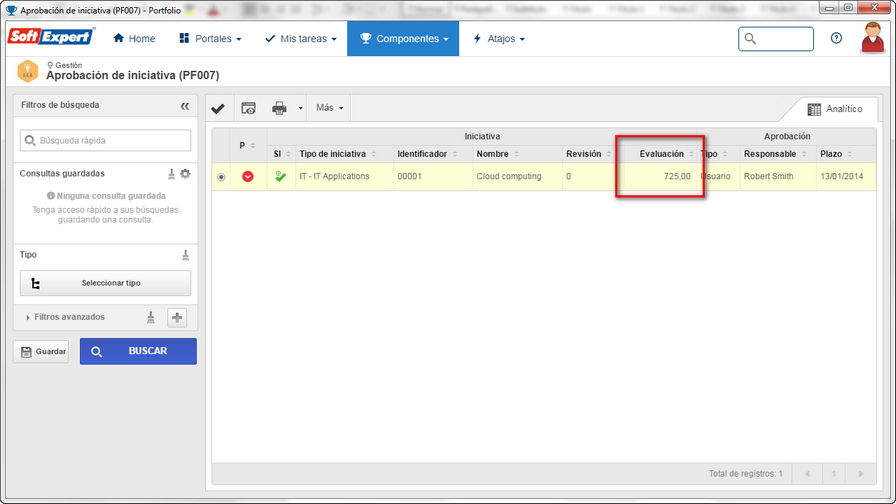Click the Guardar button
896x504 pixels.
tap(41, 351)
